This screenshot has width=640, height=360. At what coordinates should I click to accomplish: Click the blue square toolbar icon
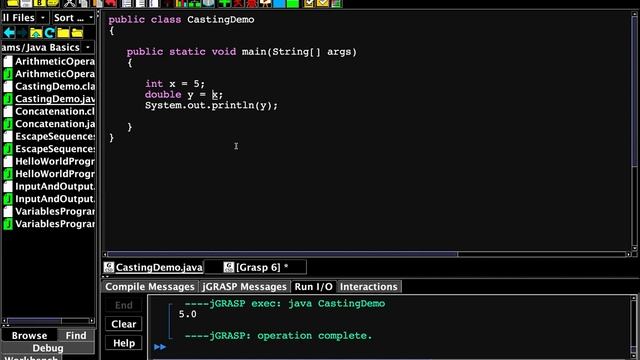point(279,3)
